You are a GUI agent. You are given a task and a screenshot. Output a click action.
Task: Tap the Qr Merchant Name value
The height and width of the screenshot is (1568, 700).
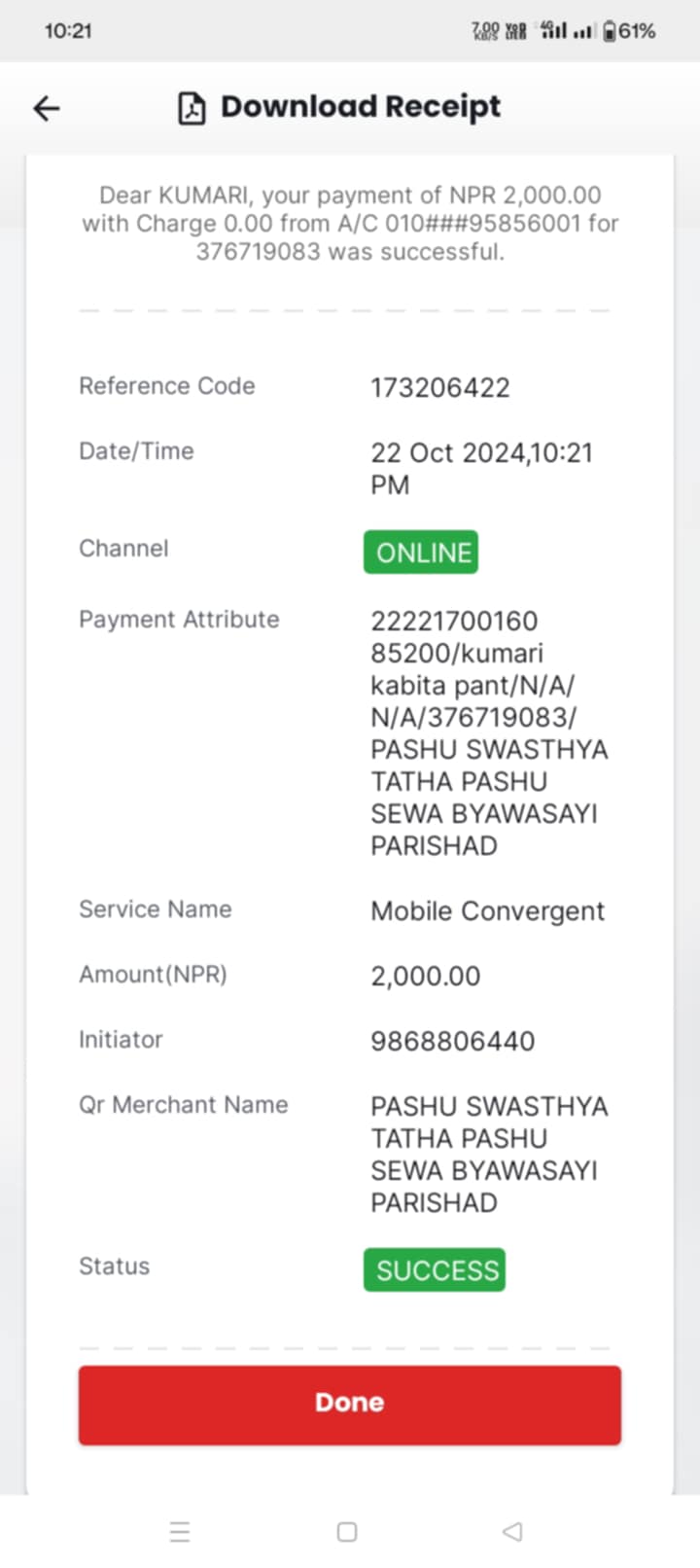[489, 1154]
